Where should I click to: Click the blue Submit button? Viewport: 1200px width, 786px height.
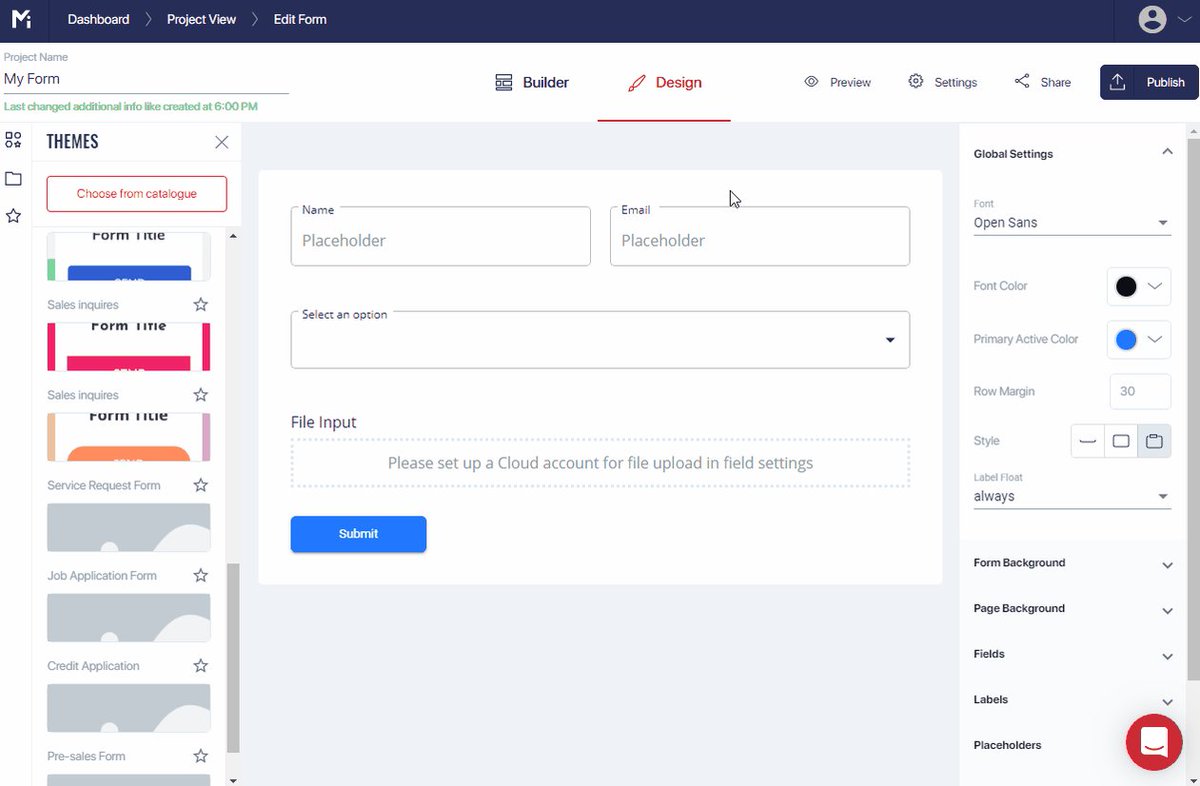(x=358, y=534)
